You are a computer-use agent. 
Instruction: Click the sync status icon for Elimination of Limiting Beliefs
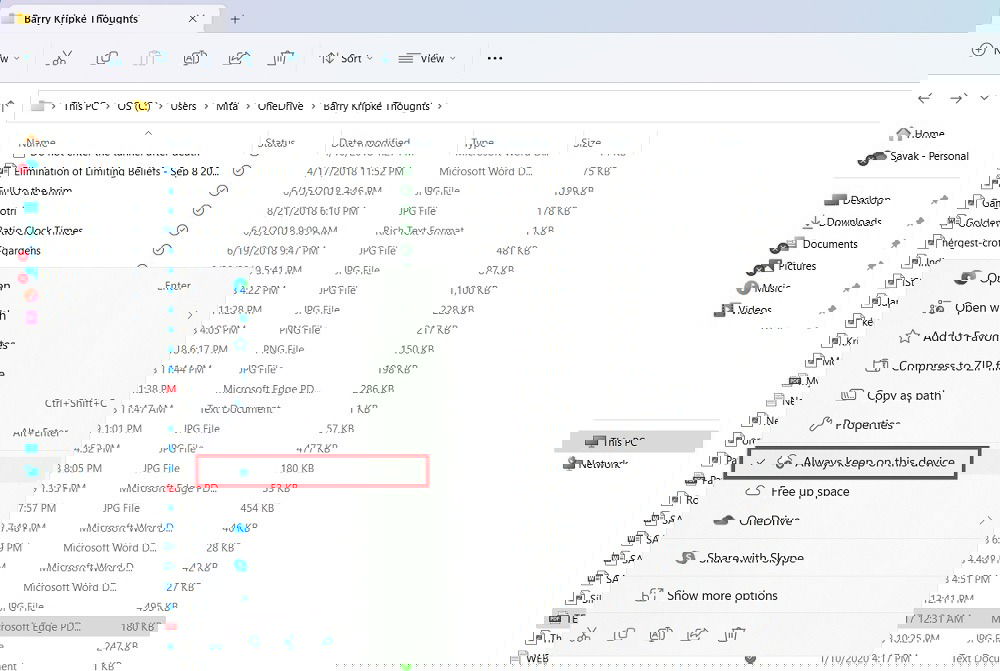241,171
